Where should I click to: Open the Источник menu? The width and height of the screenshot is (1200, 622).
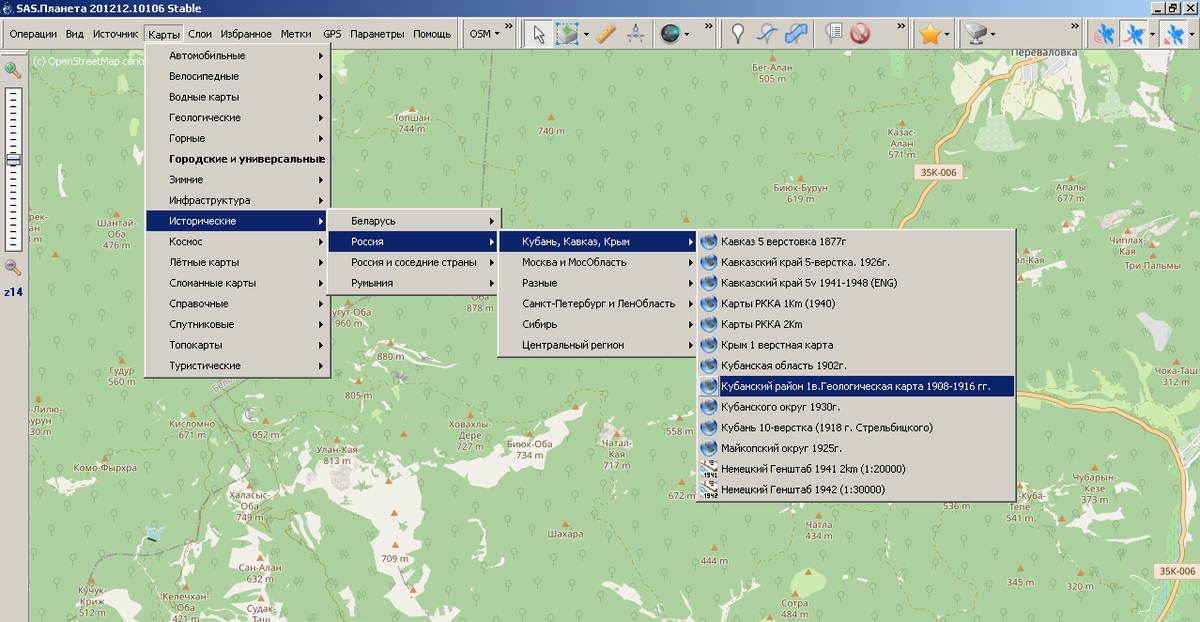(115, 33)
